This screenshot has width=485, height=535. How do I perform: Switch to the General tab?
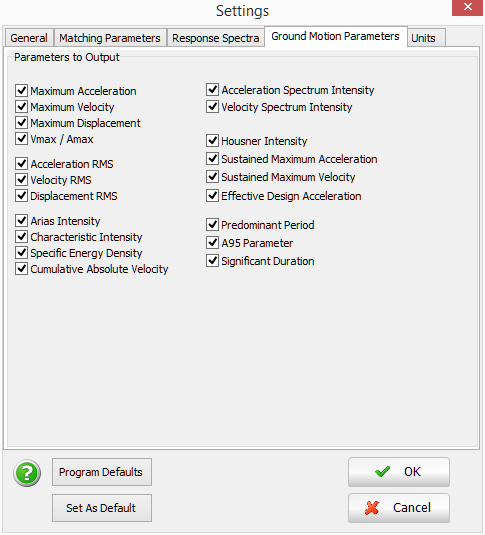[x=29, y=38]
